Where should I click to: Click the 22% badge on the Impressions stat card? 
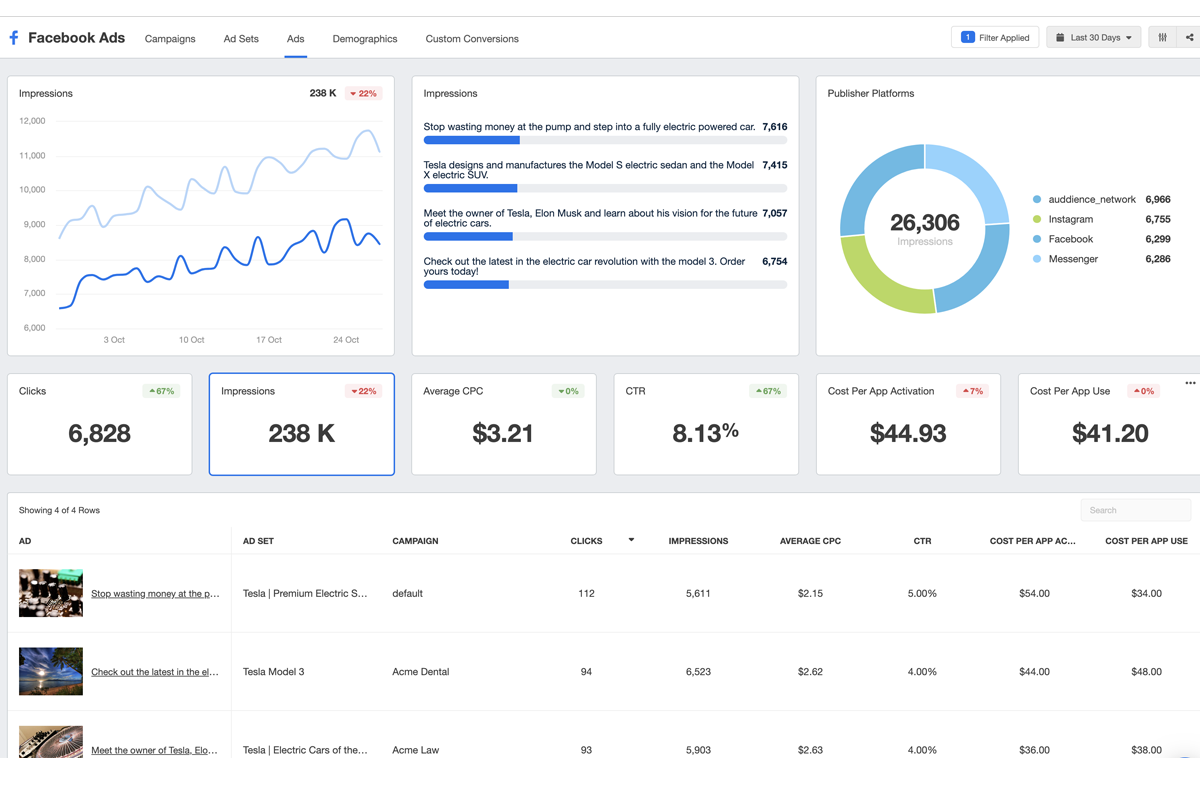point(363,391)
